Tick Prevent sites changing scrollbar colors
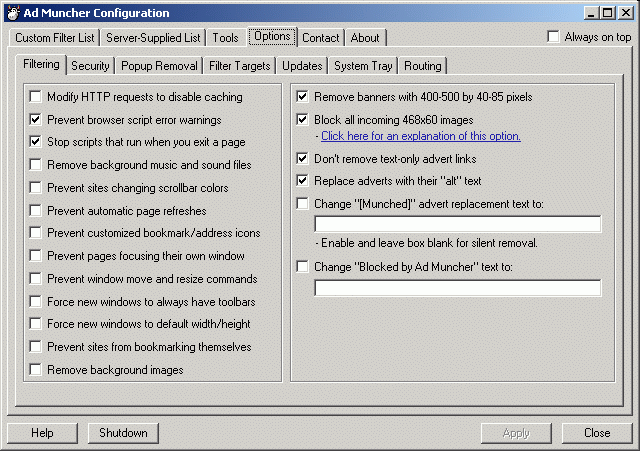This screenshot has width=640, height=451. (x=36, y=187)
